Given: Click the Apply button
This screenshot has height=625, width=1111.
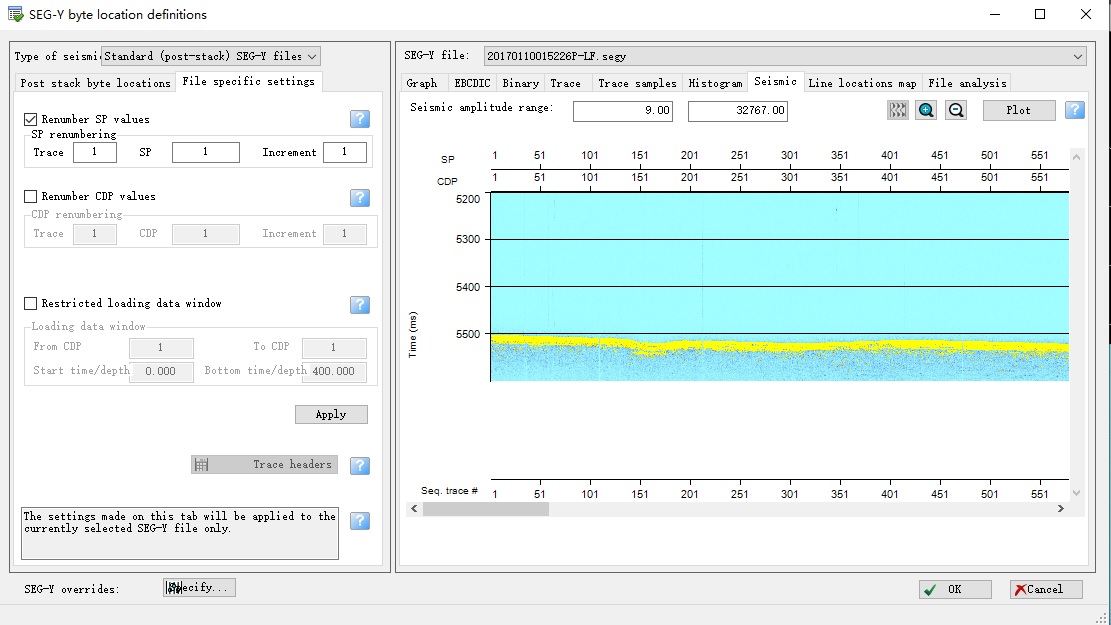Looking at the screenshot, I should click(331, 415).
